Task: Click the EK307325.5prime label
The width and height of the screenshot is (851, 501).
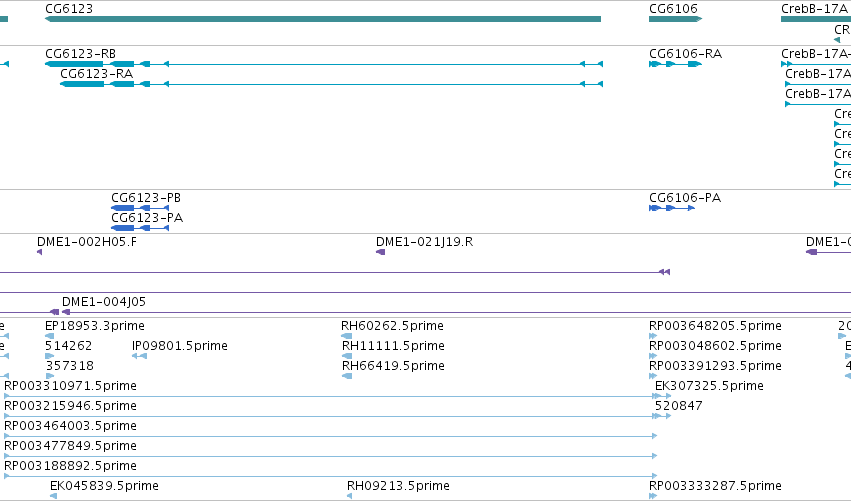Action: pos(709,386)
